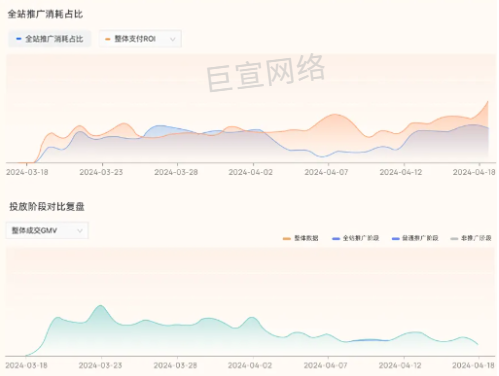Click the ROI curve's final spike at 2024-04-18
499x376 pixels.
point(488,102)
